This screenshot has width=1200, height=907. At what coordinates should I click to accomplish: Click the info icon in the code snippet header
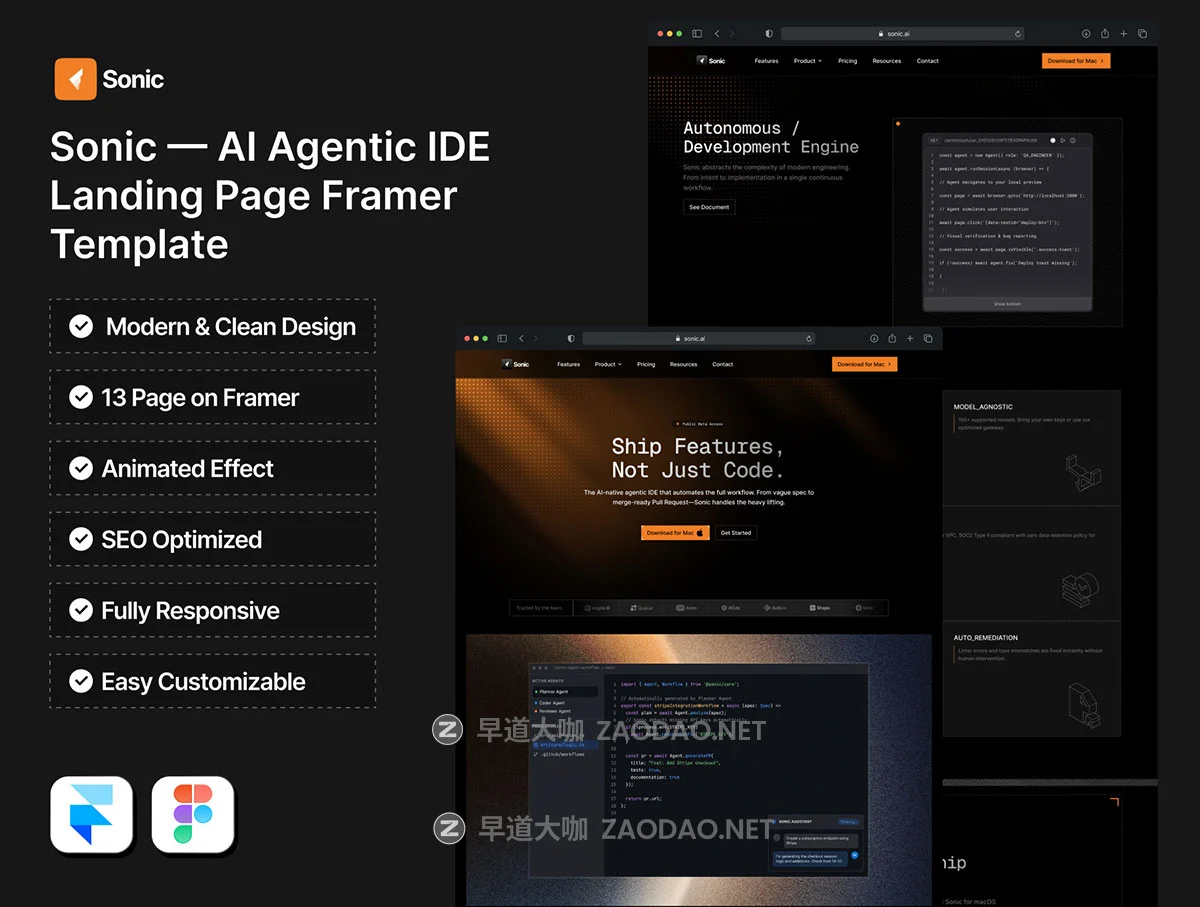[x=1073, y=140]
